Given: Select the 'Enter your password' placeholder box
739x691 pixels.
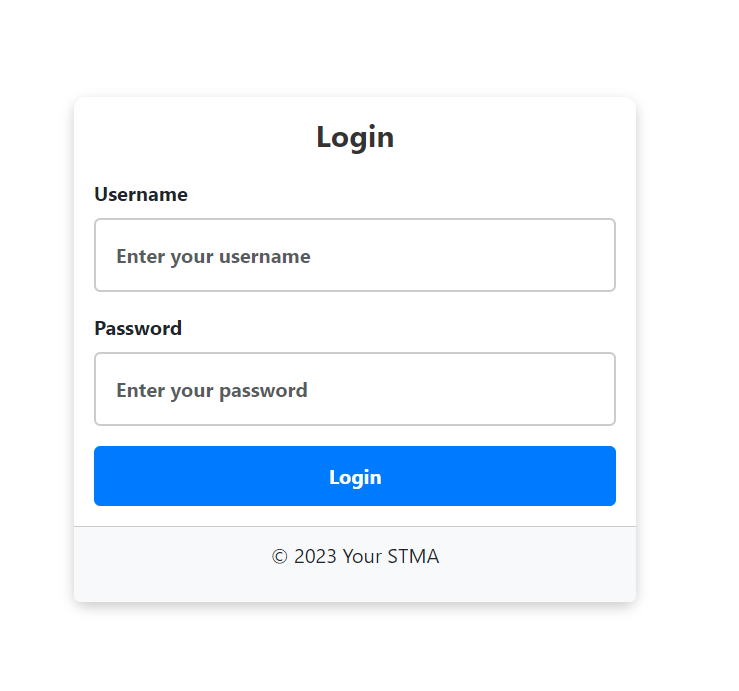Looking at the screenshot, I should coord(354,389).
